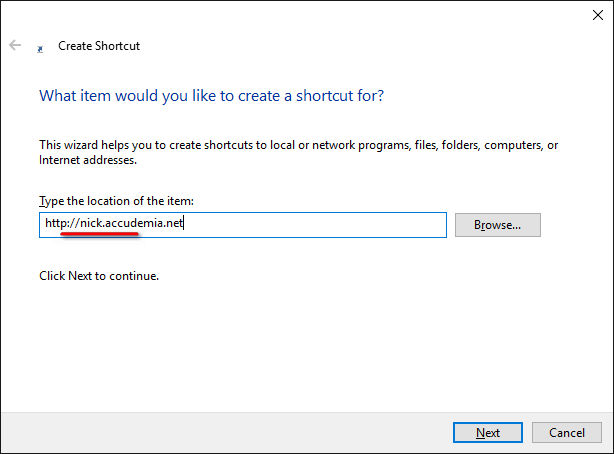
Task: Click the "Internet addresses" text in description
Action: click(85, 160)
